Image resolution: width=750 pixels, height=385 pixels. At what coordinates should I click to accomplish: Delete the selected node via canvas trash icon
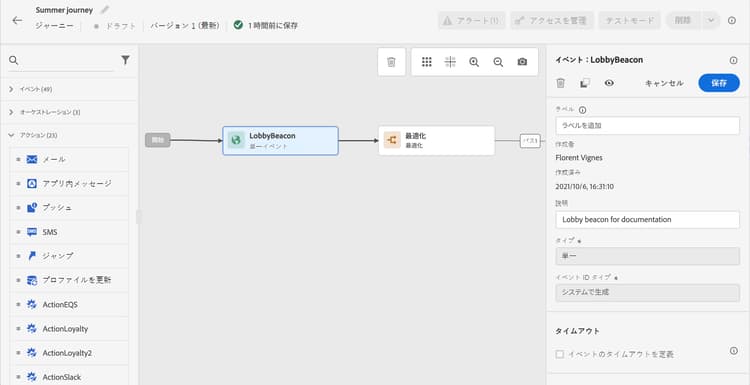[x=391, y=62]
